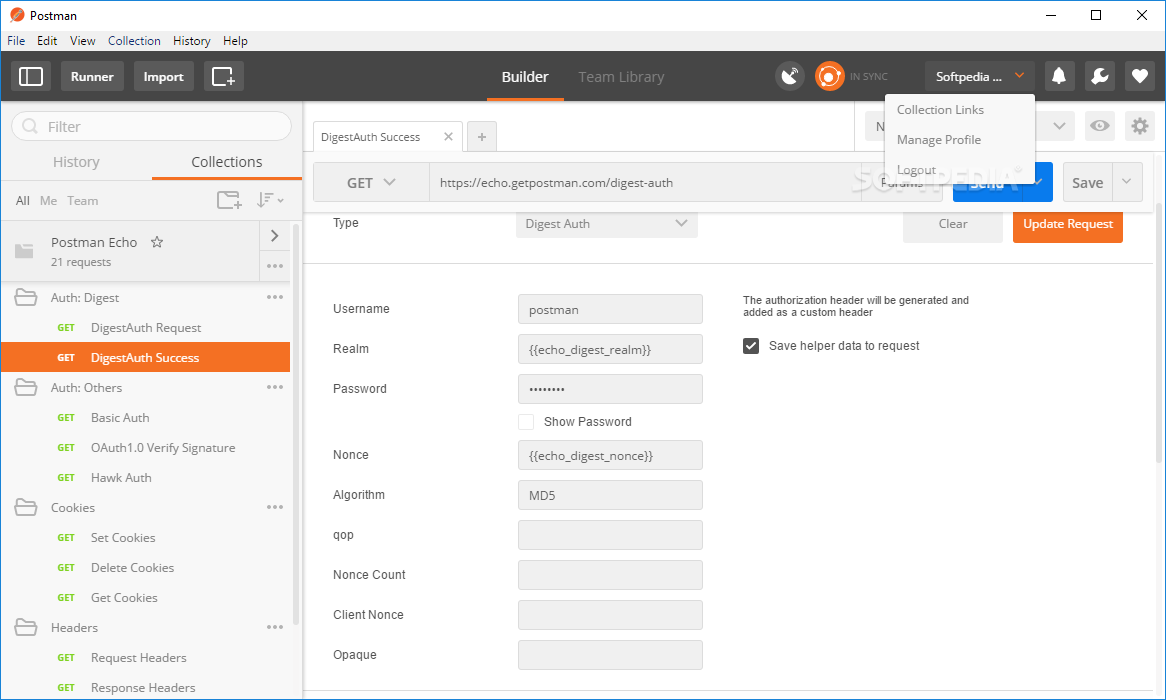The width and height of the screenshot is (1166, 700).
Task: Click the Update Request button
Action: tap(1068, 223)
